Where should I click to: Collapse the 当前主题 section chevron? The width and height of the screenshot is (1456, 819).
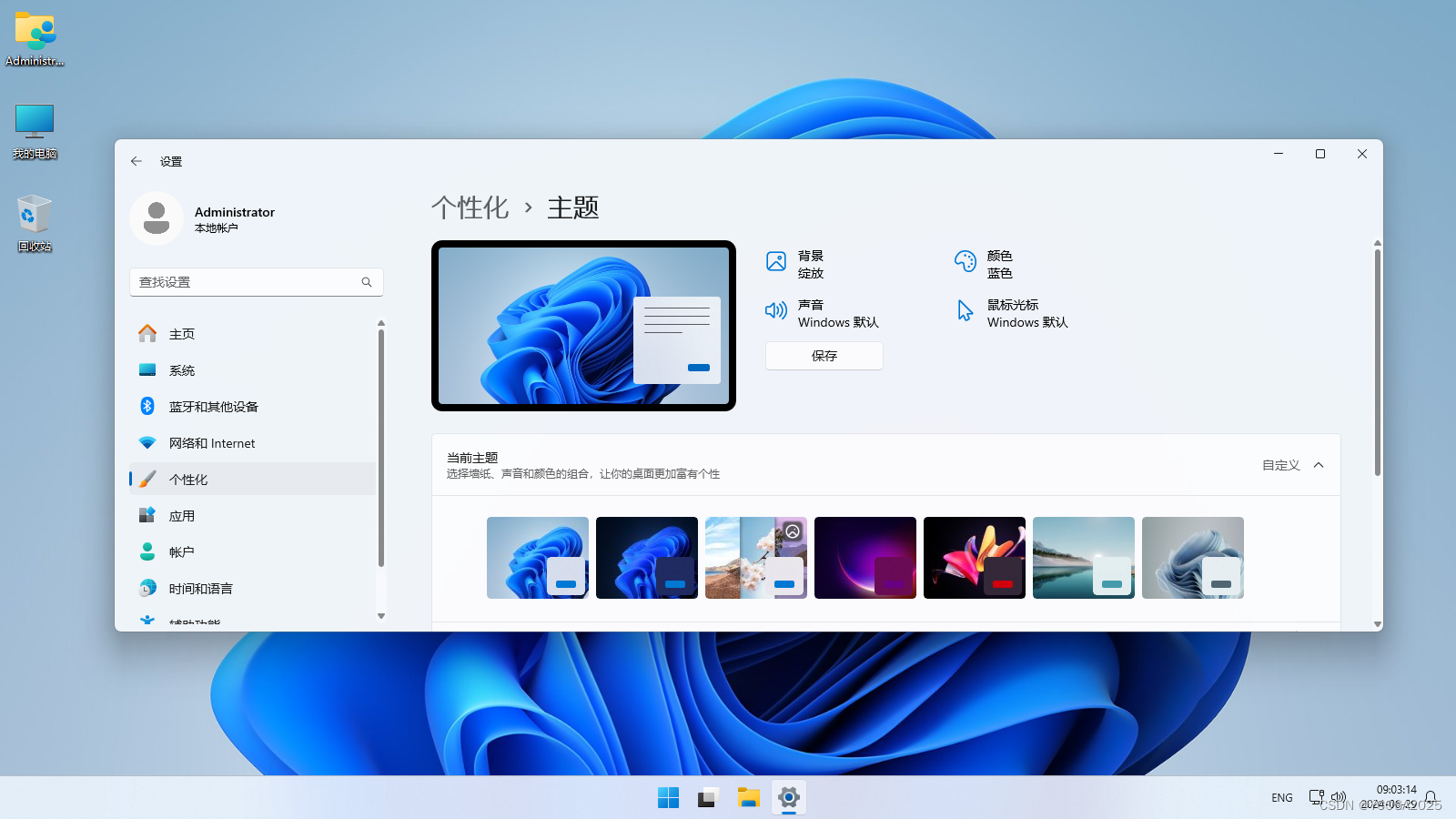coord(1319,465)
